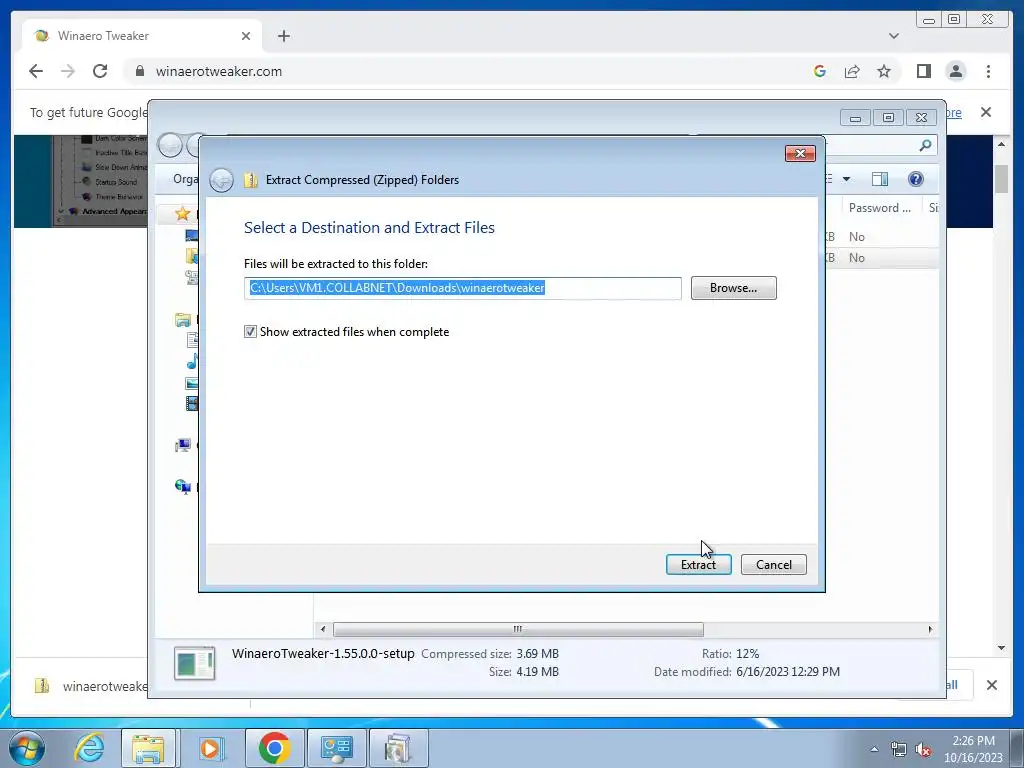The width and height of the screenshot is (1024, 768).
Task: Click the WinaeroTweaker setup file thumbnail
Action: pos(195,664)
